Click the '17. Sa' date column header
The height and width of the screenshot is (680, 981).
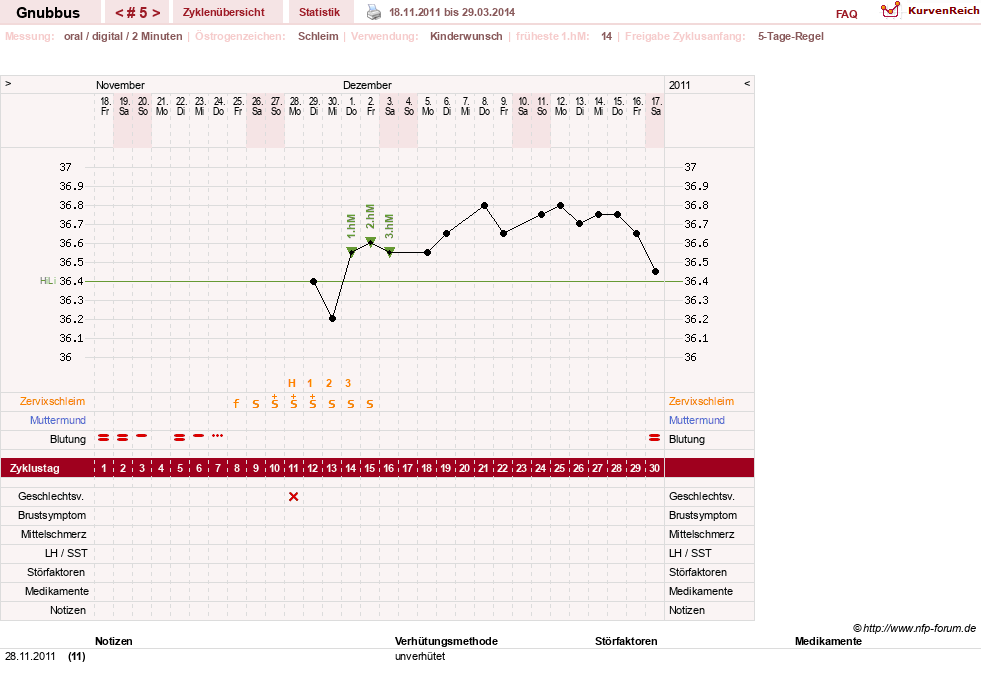656,106
